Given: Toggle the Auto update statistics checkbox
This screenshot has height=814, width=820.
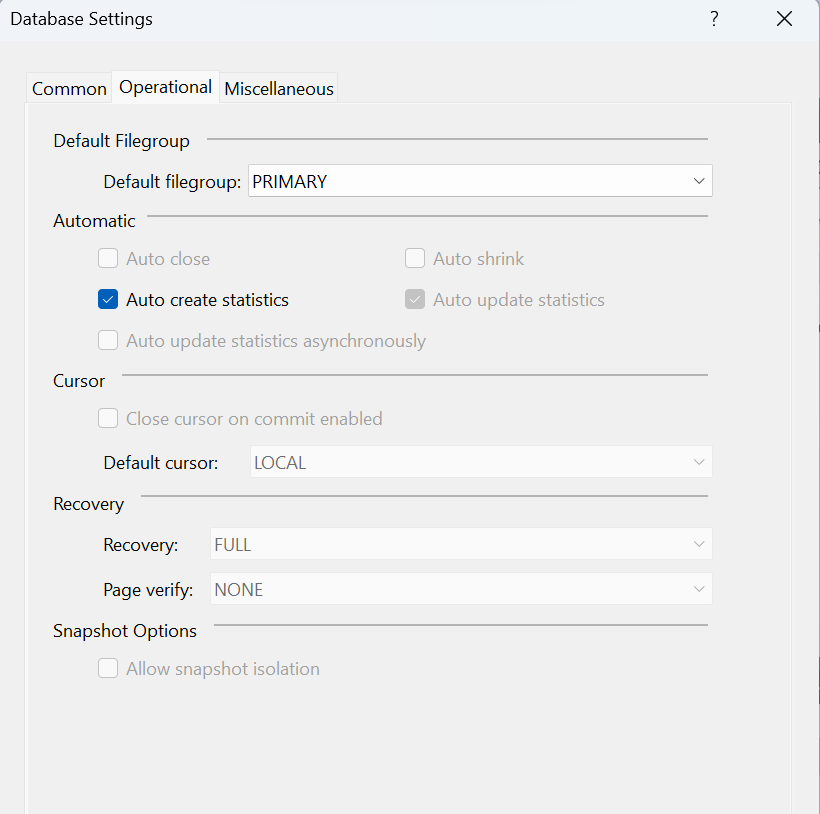Looking at the screenshot, I should (x=414, y=299).
